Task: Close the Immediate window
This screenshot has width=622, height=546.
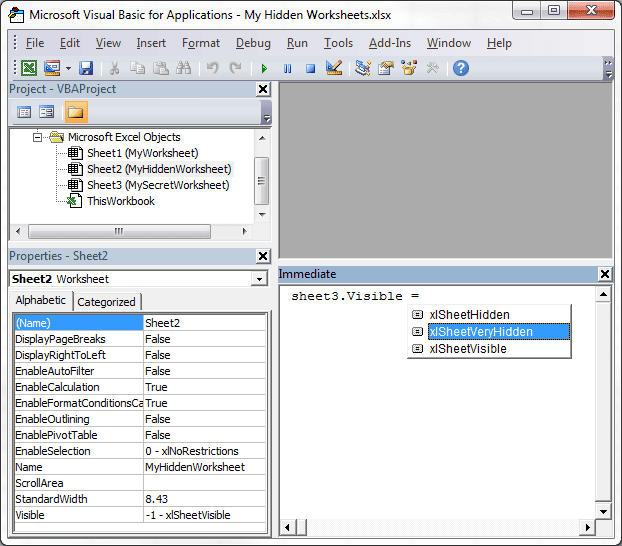Action: click(605, 274)
